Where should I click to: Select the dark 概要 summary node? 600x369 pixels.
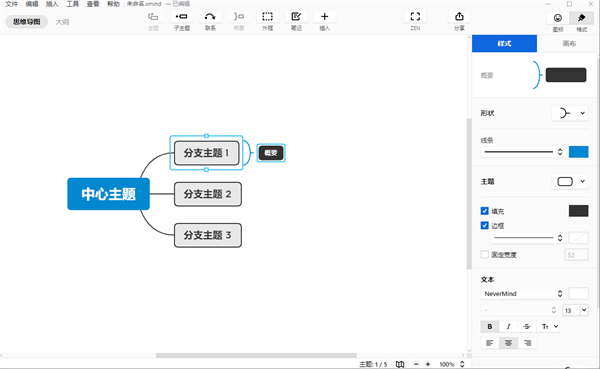coord(271,153)
